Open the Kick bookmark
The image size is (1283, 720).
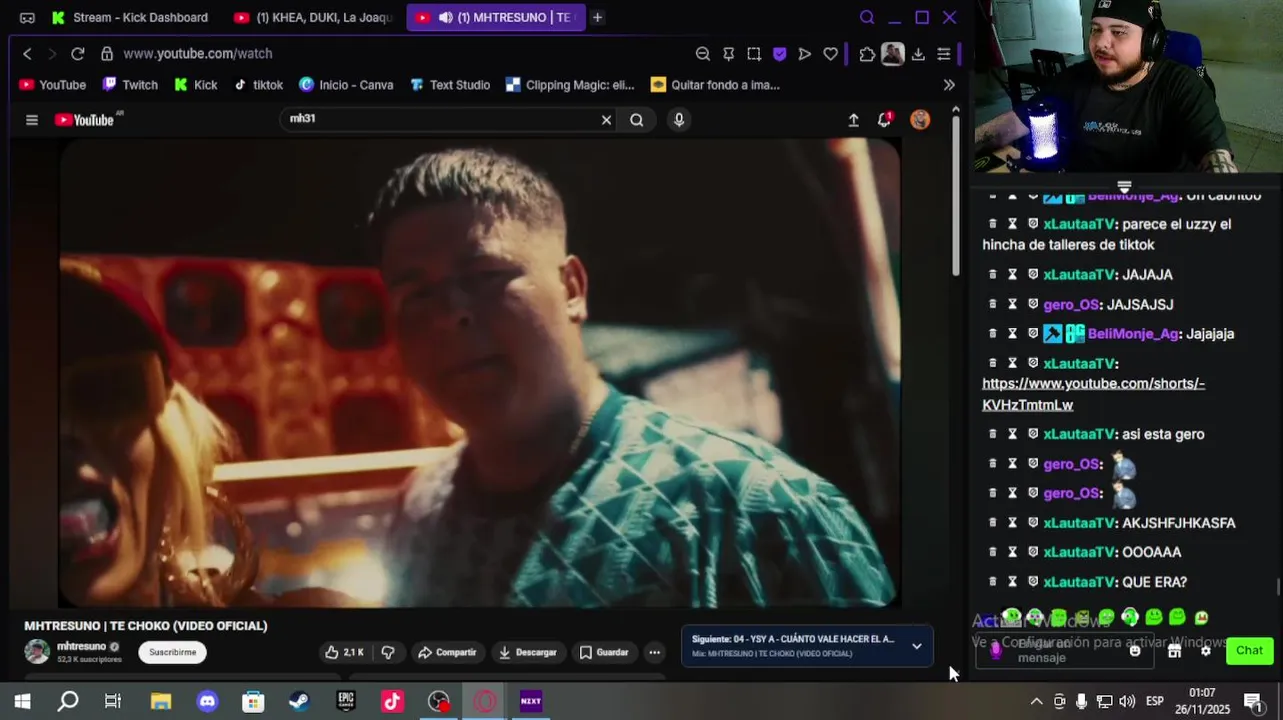pos(196,85)
